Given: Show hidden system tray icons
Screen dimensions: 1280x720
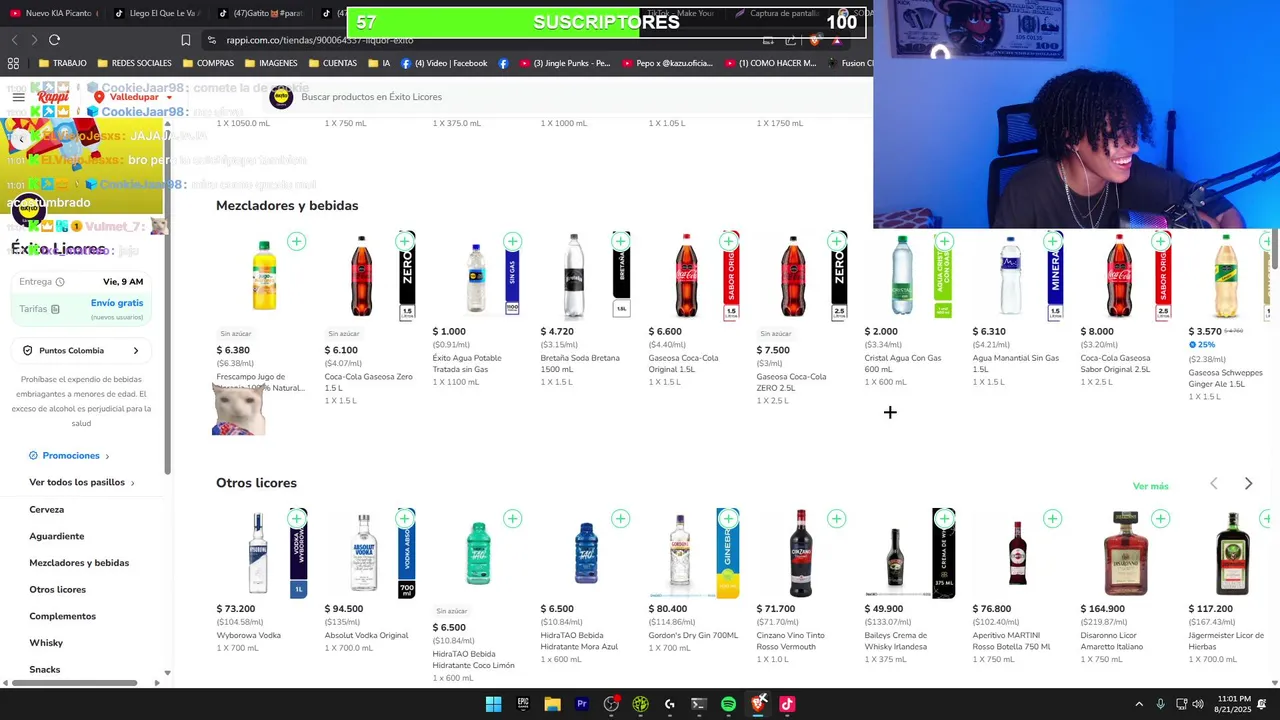Looking at the screenshot, I should [1138, 704].
